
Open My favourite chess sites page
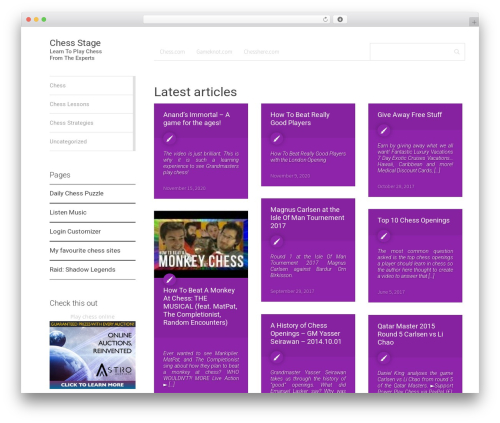coord(85,250)
